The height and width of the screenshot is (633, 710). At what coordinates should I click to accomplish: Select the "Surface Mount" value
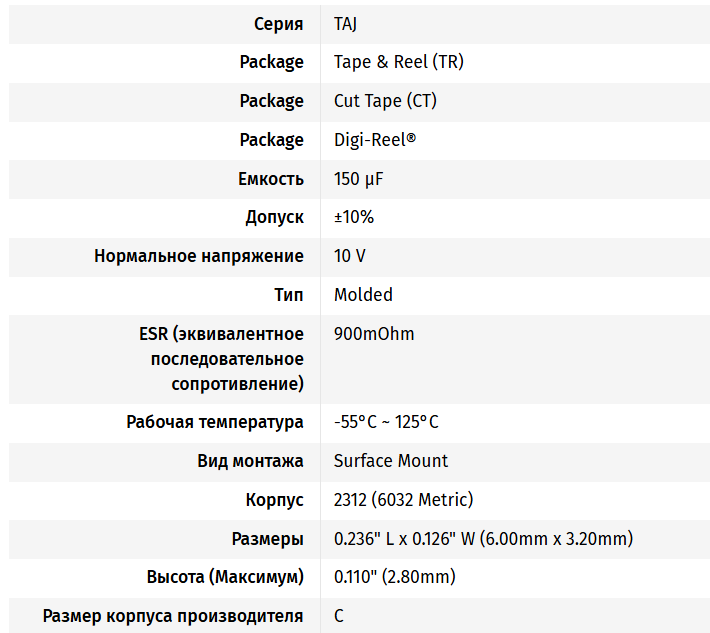391,461
